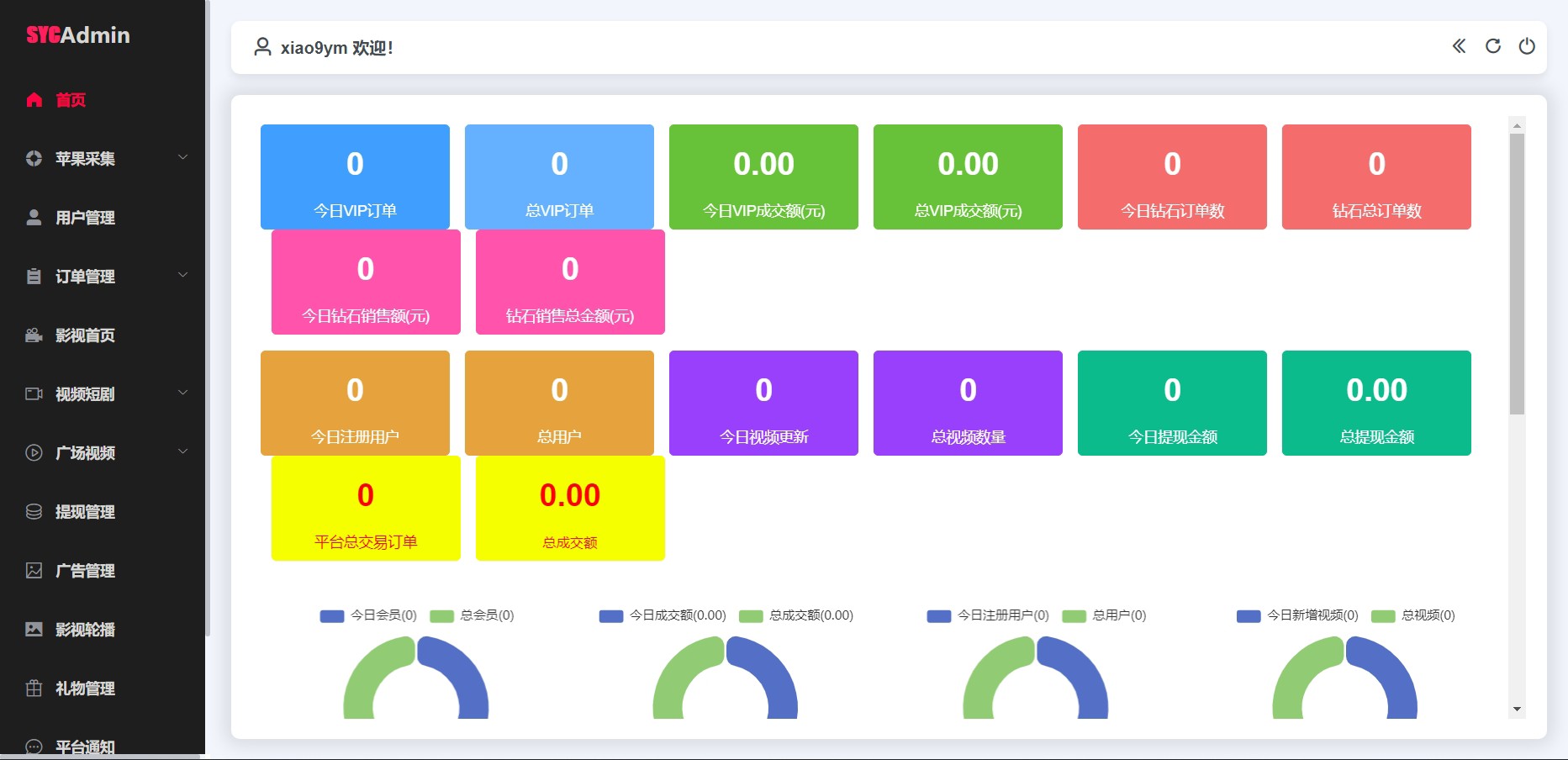Click the home icon beside 首页
The width and height of the screenshot is (1568, 760).
pos(34,100)
